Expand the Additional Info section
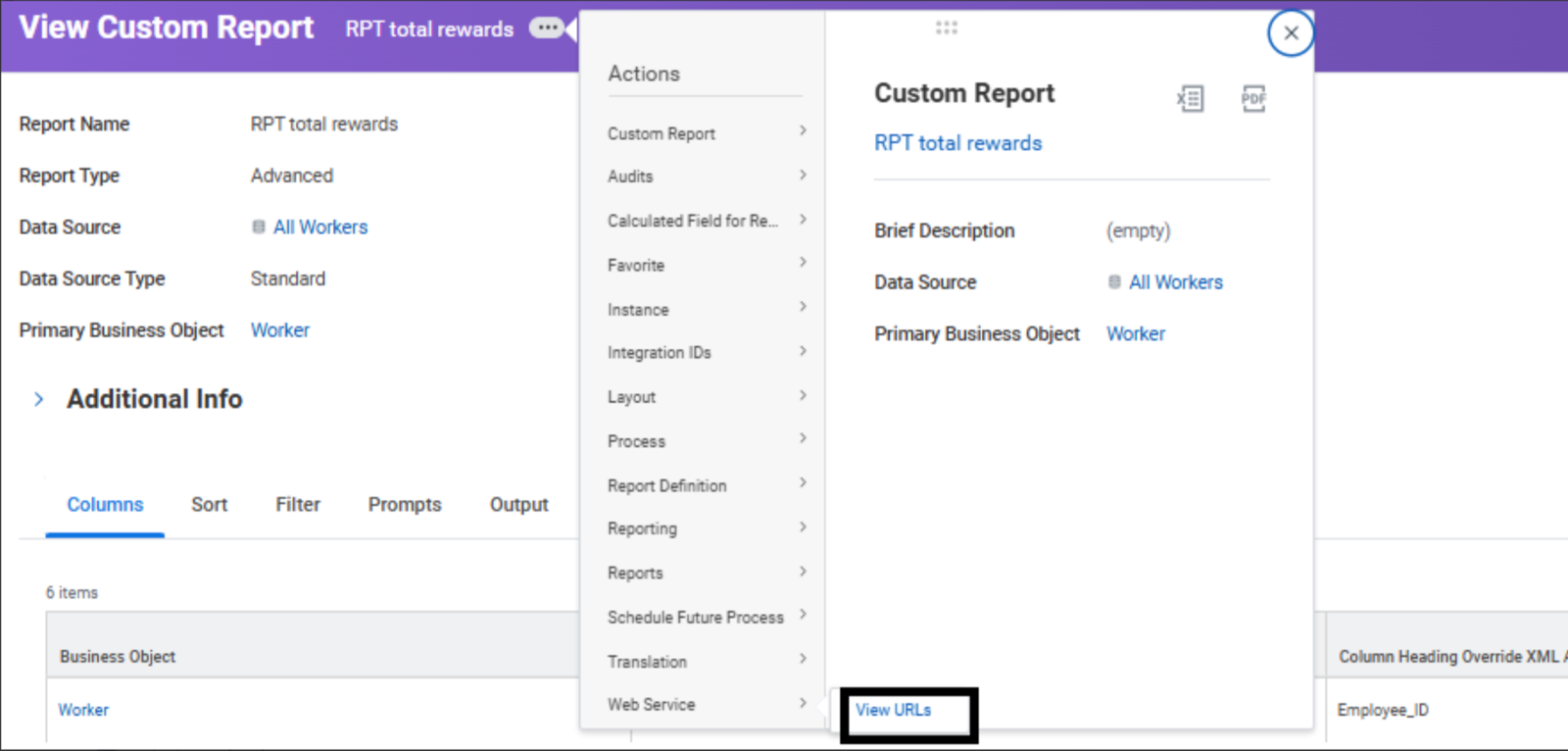This screenshot has width=1568, height=751. 38,399
